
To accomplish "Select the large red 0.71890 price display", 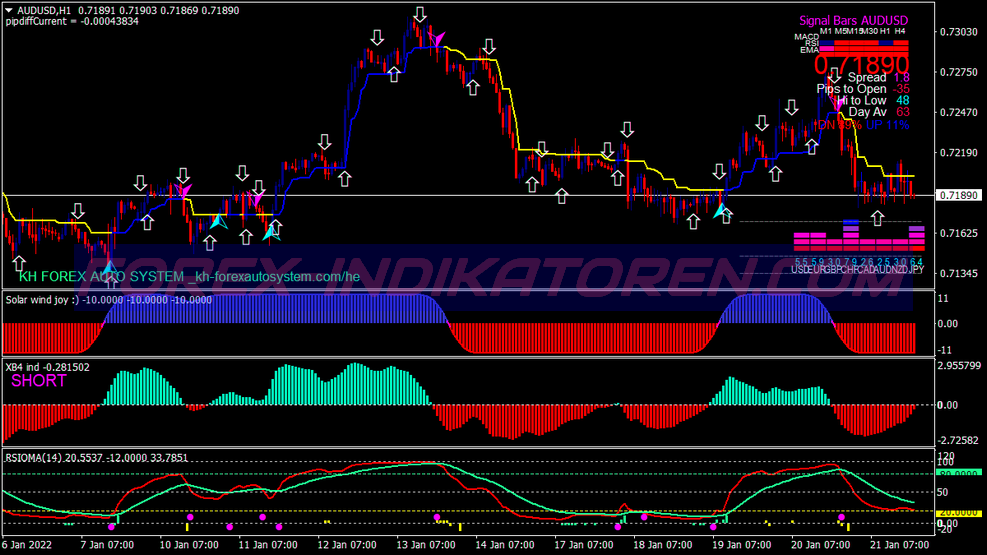I will tap(862, 65).
